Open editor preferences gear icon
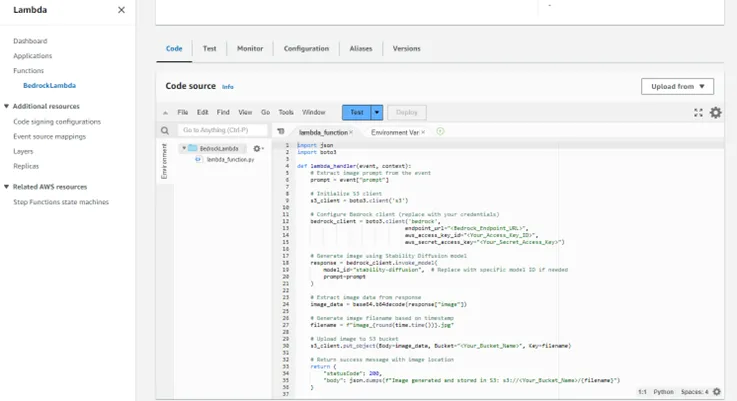737x401 pixels. click(x=715, y=113)
